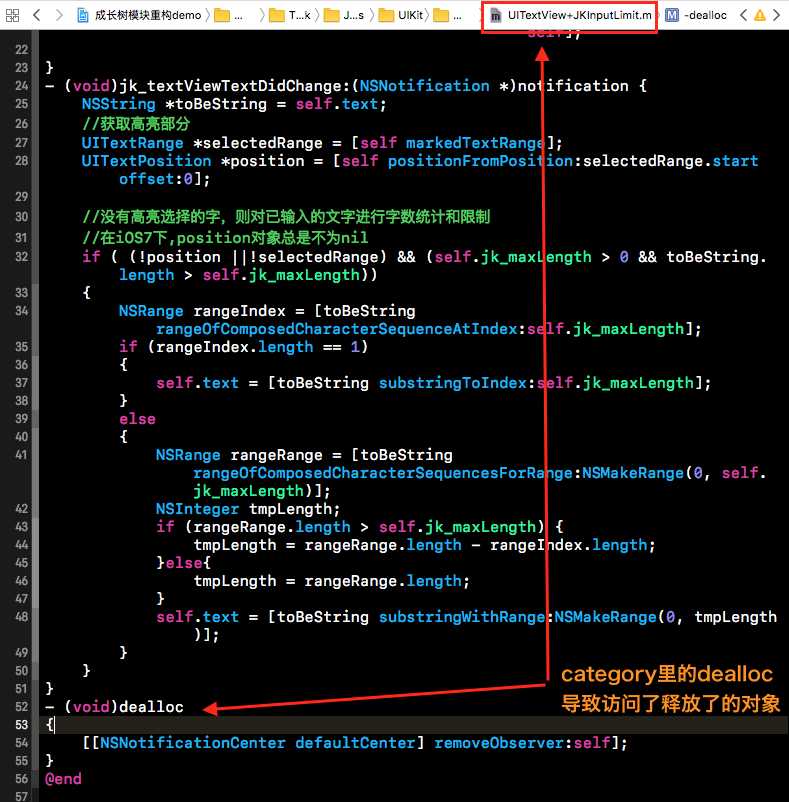Jump to next issue arrow

pyautogui.click(x=776, y=15)
